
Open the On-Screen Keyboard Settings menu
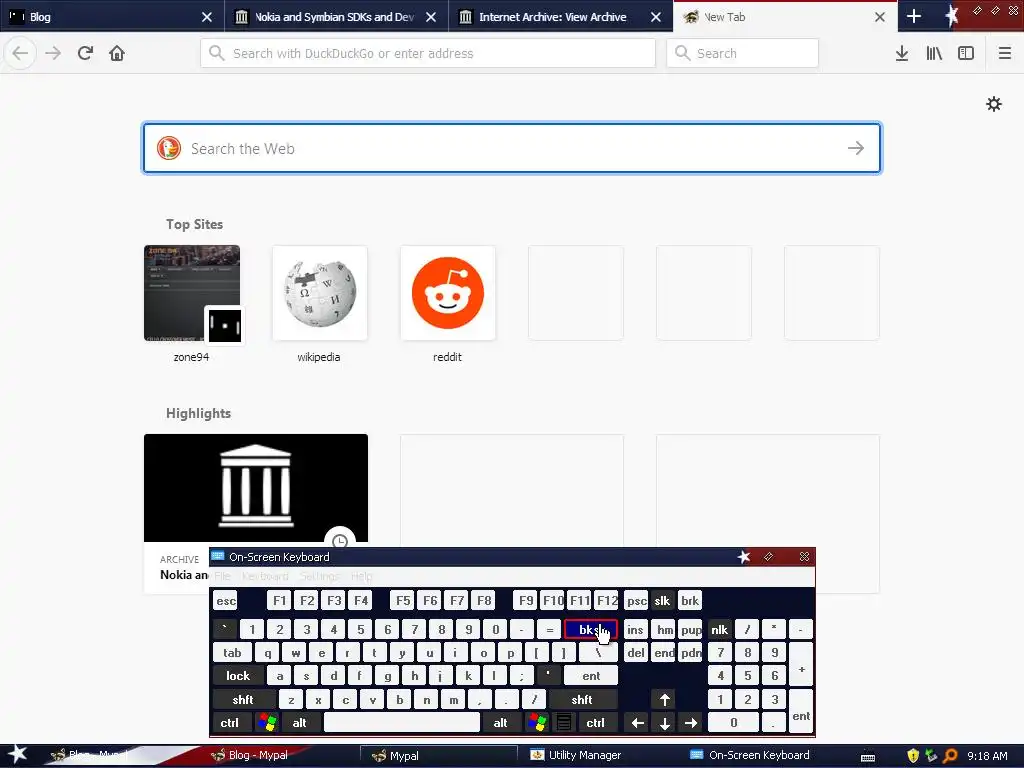tap(319, 576)
